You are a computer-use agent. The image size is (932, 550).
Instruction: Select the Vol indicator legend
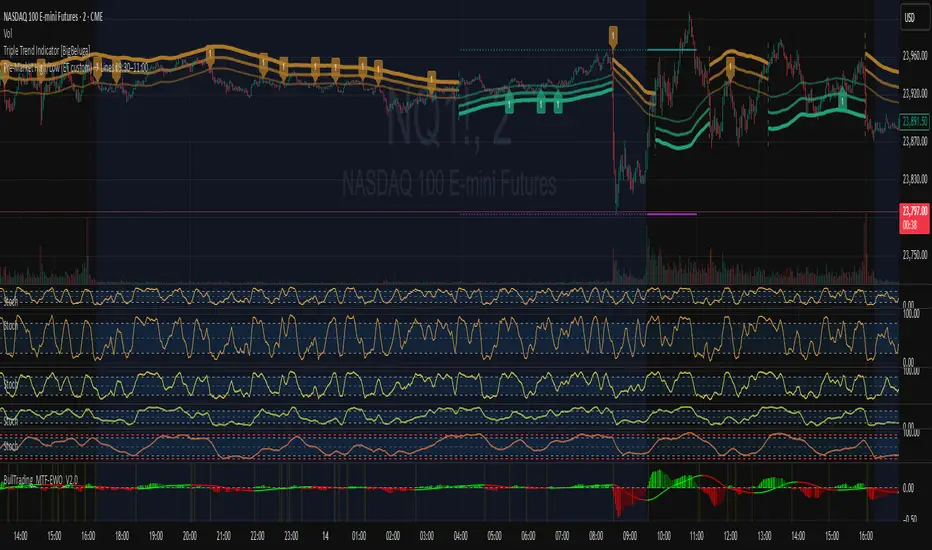tap(8, 33)
